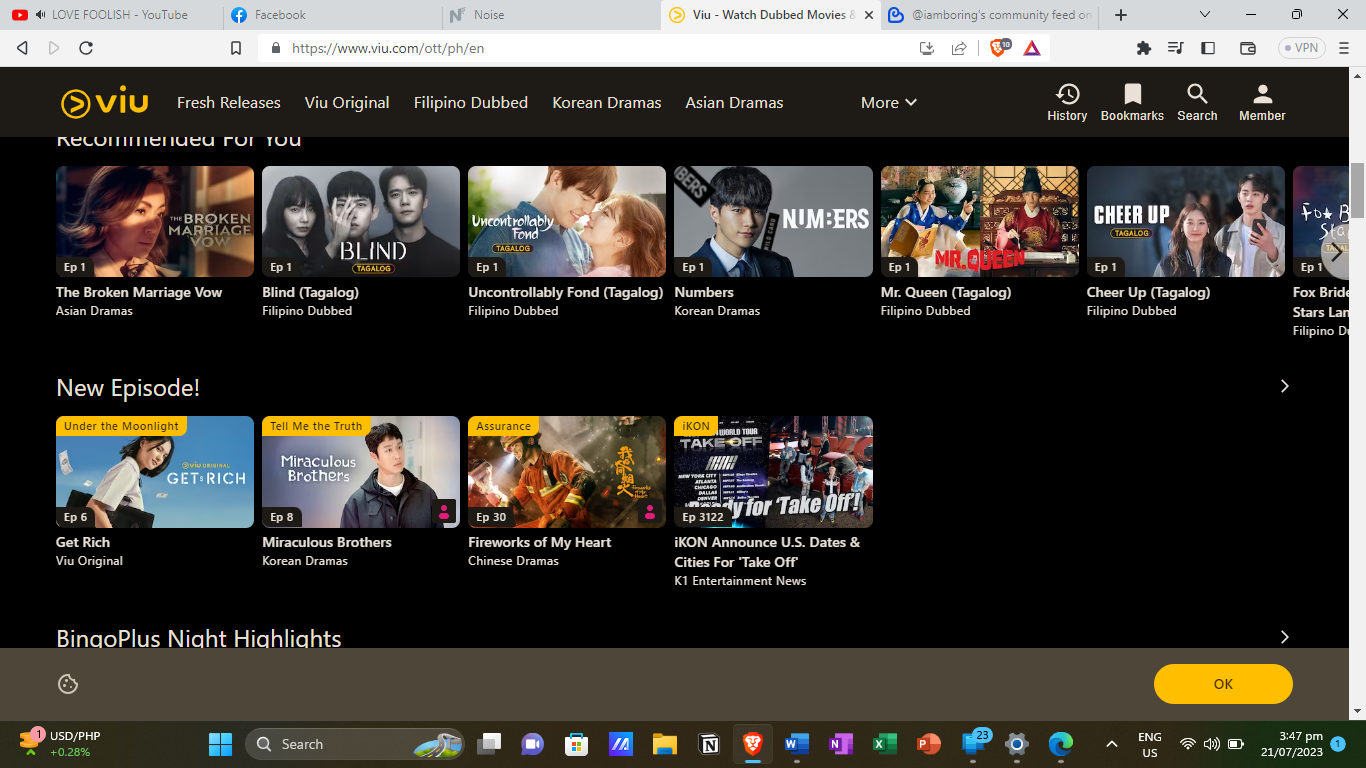Screen dimensions: 1366x768
Task: Open Notion from taskbar
Action: point(709,744)
